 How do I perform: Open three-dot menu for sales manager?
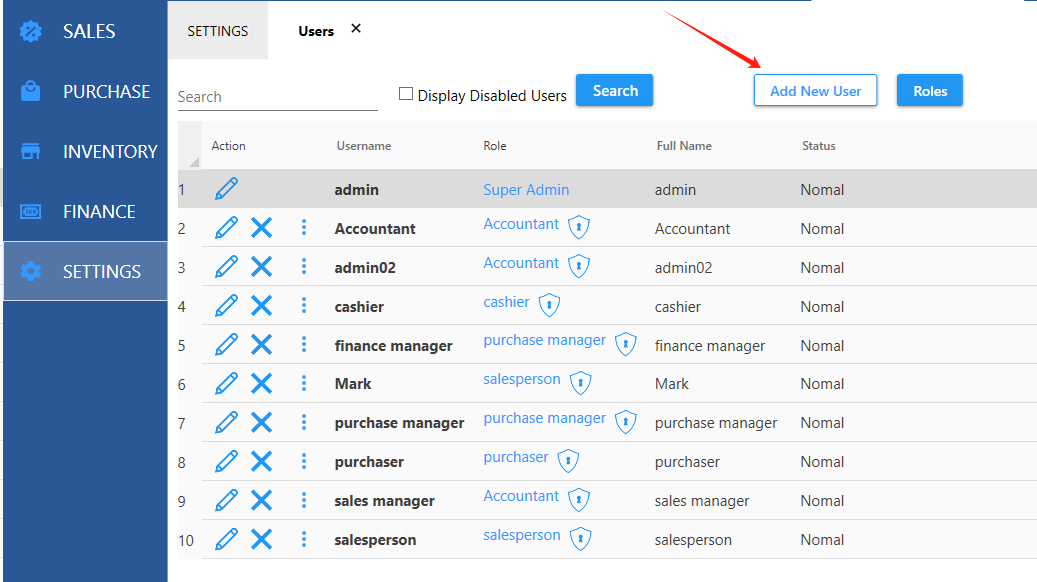pos(304,500)
